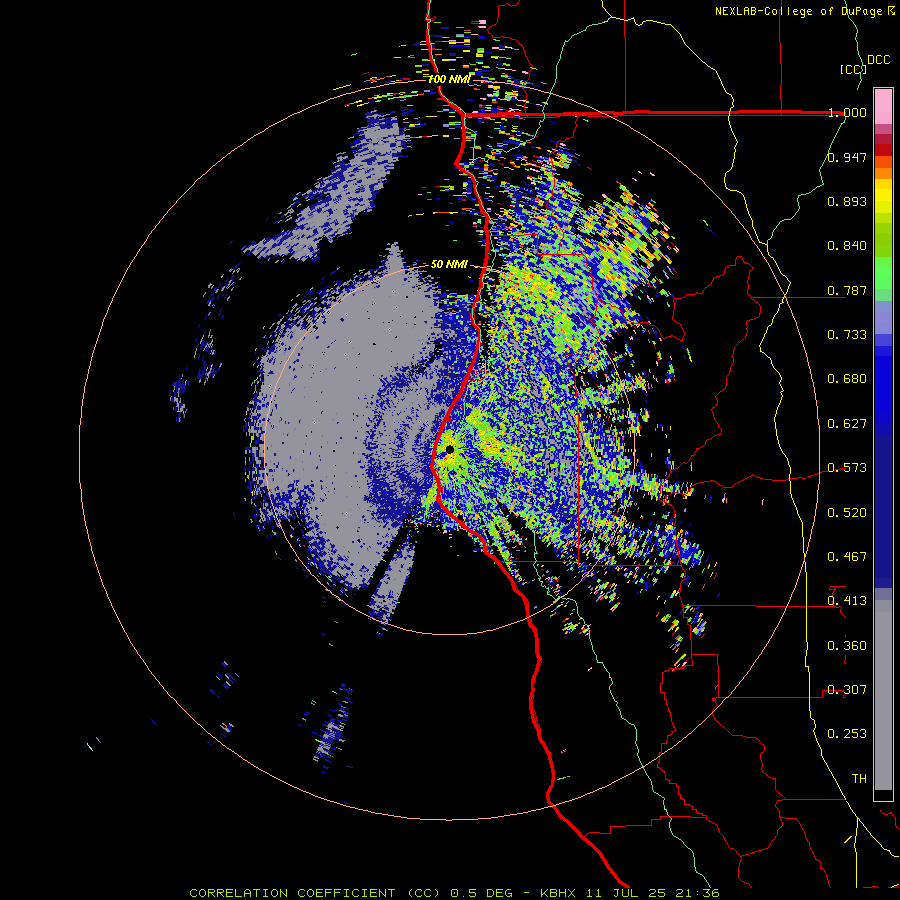Click the 0.627 scale value
Image resolution: width=900 pixels, height=900 pixels.
(x=847, y=424)
